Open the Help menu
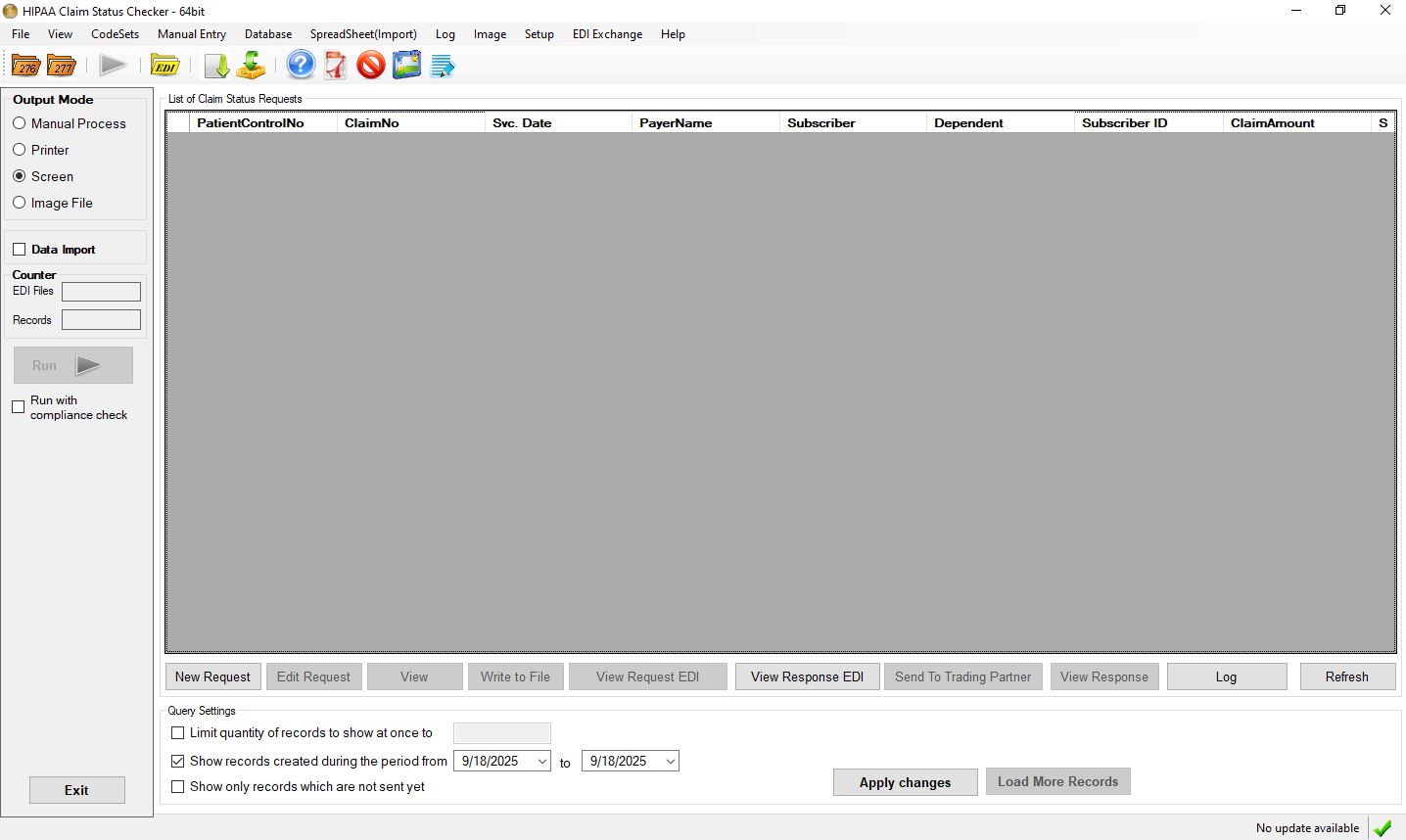Screen dimensions: 1406x840 673,33
